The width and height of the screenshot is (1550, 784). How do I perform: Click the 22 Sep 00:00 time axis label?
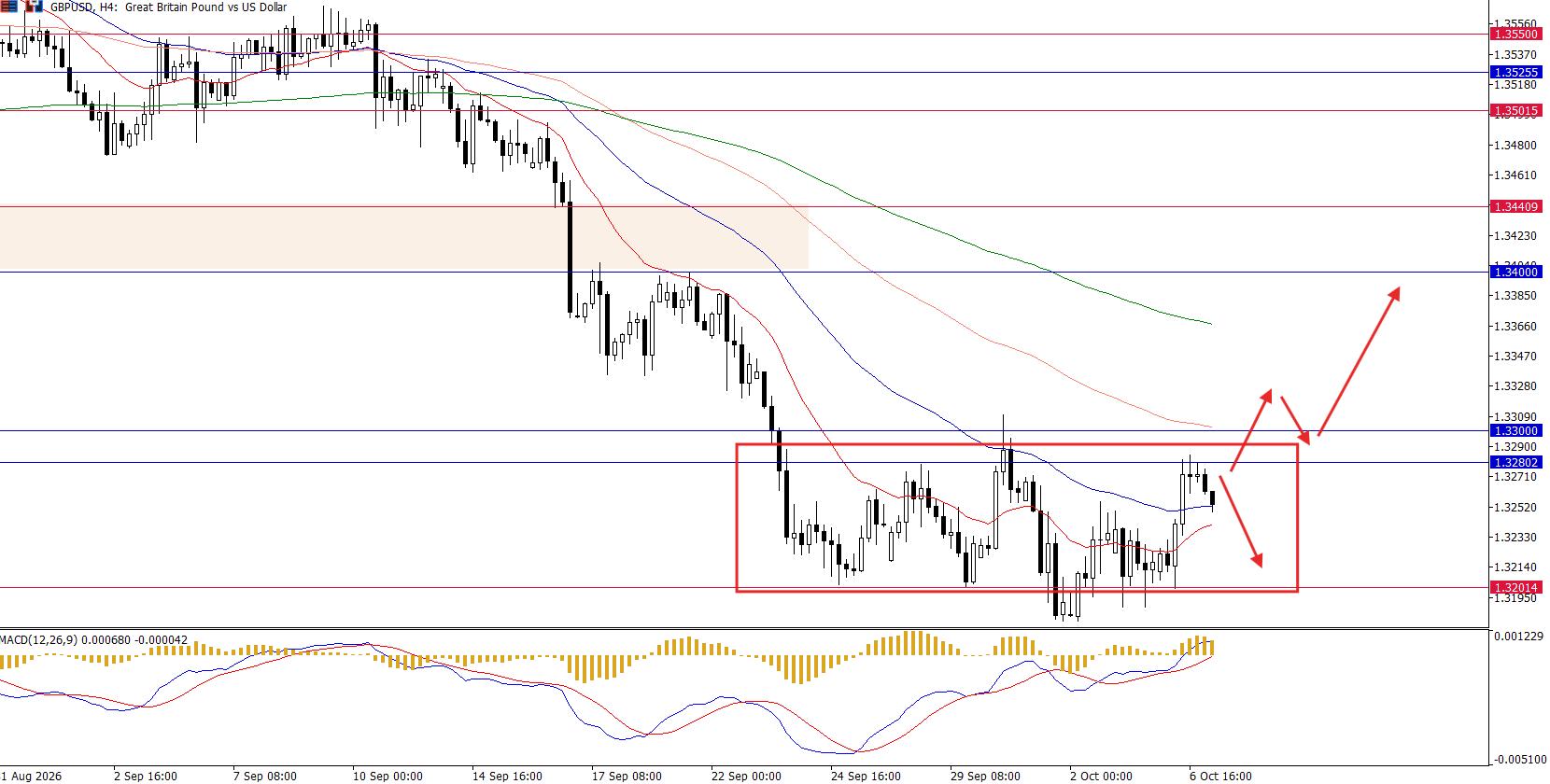pos(746,776)
